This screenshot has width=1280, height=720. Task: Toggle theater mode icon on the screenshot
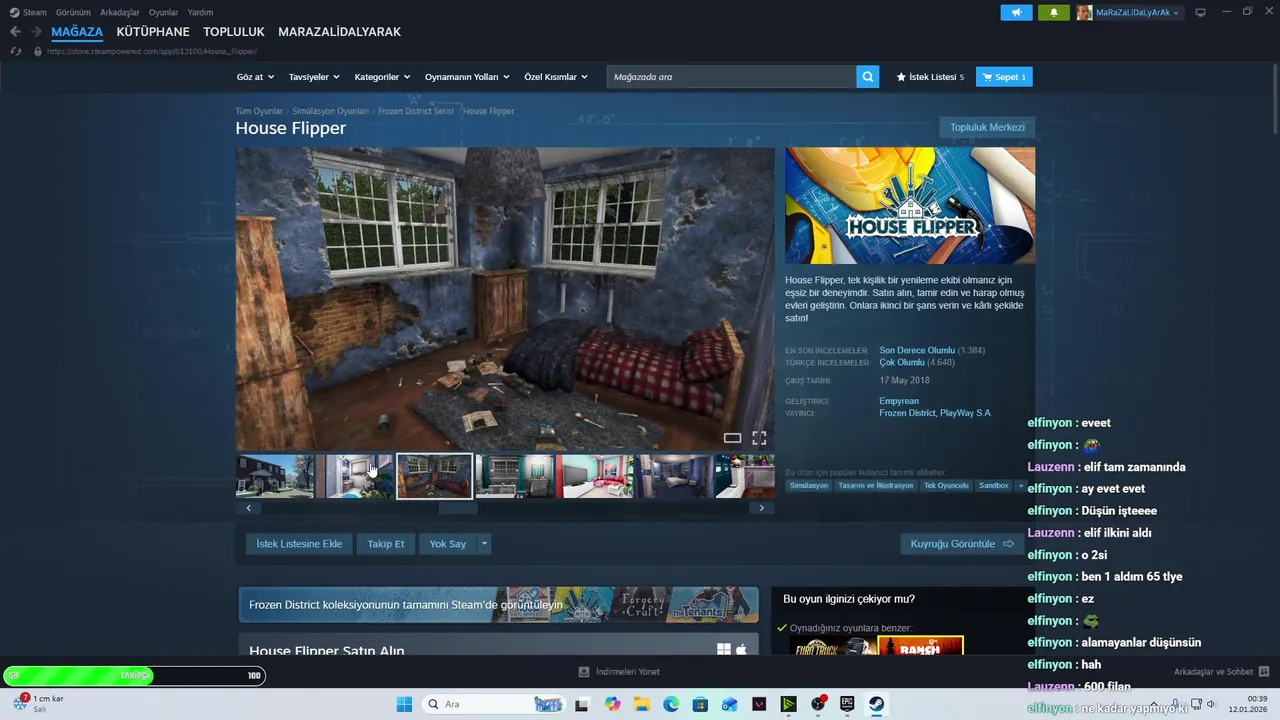(732, 438)
